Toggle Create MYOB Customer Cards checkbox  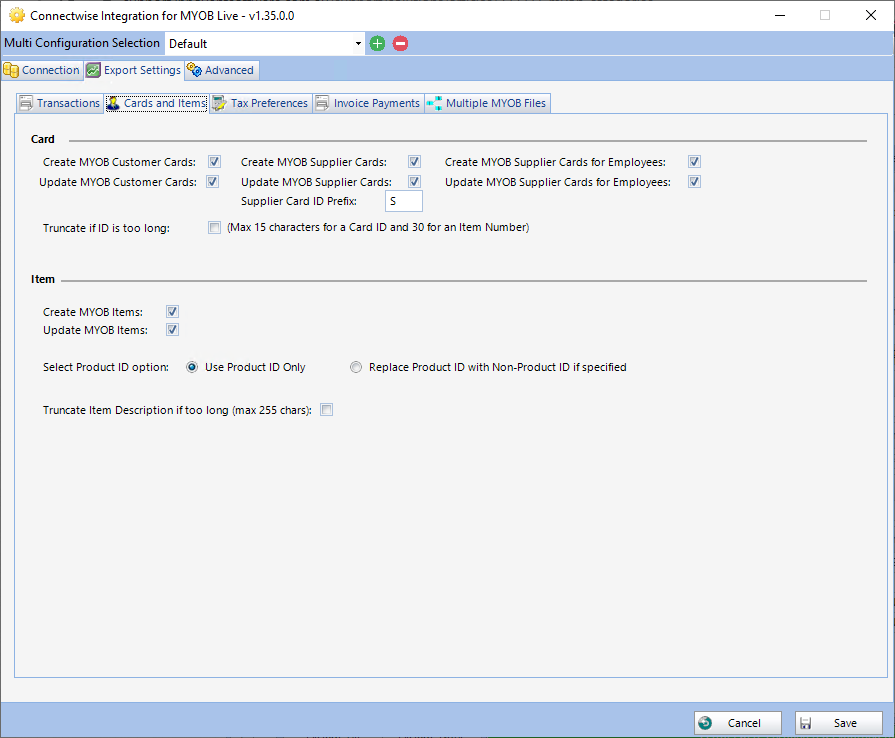point(214,162)
